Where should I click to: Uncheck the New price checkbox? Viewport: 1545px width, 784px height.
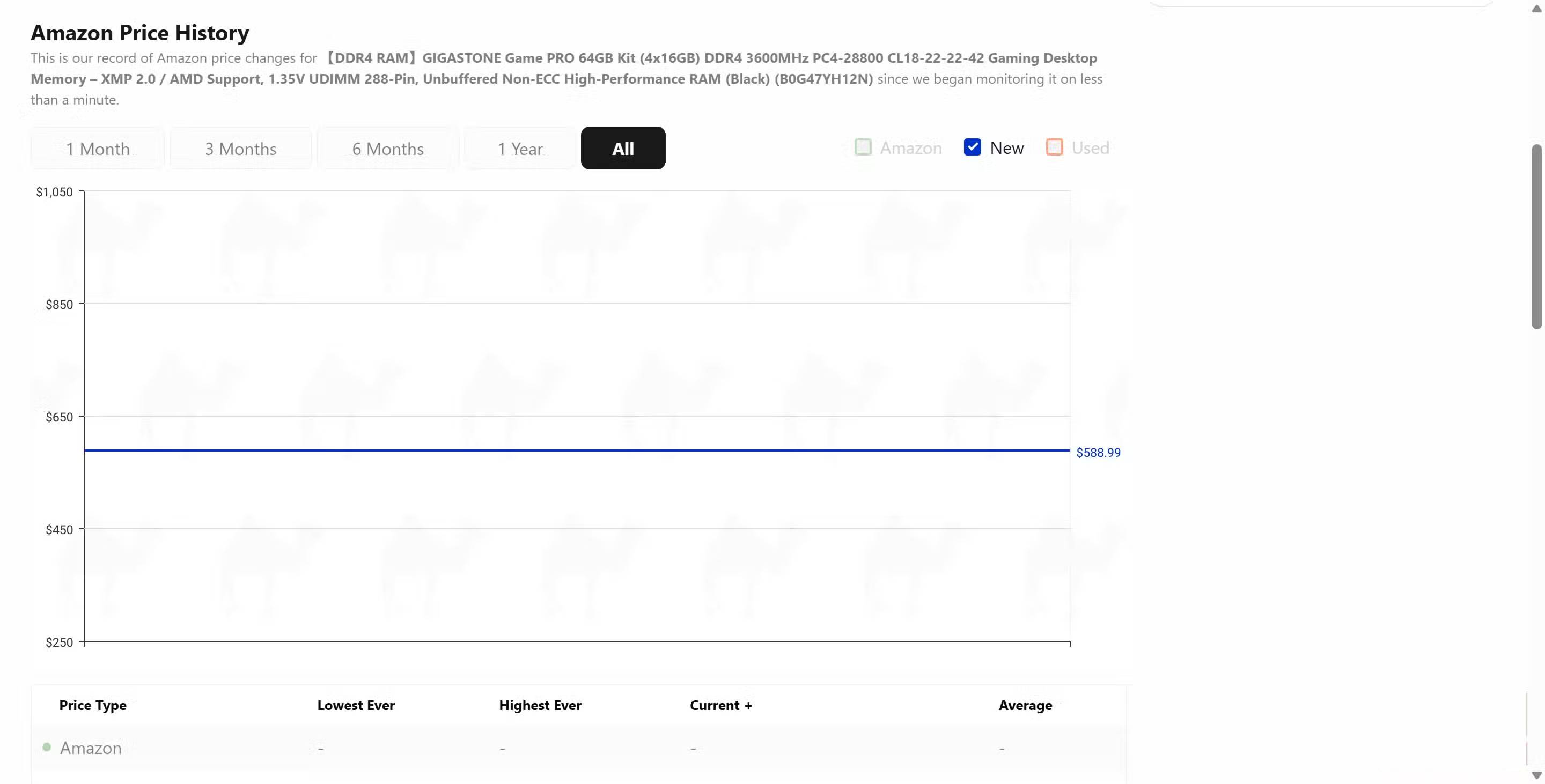click(x=972, y=147)
